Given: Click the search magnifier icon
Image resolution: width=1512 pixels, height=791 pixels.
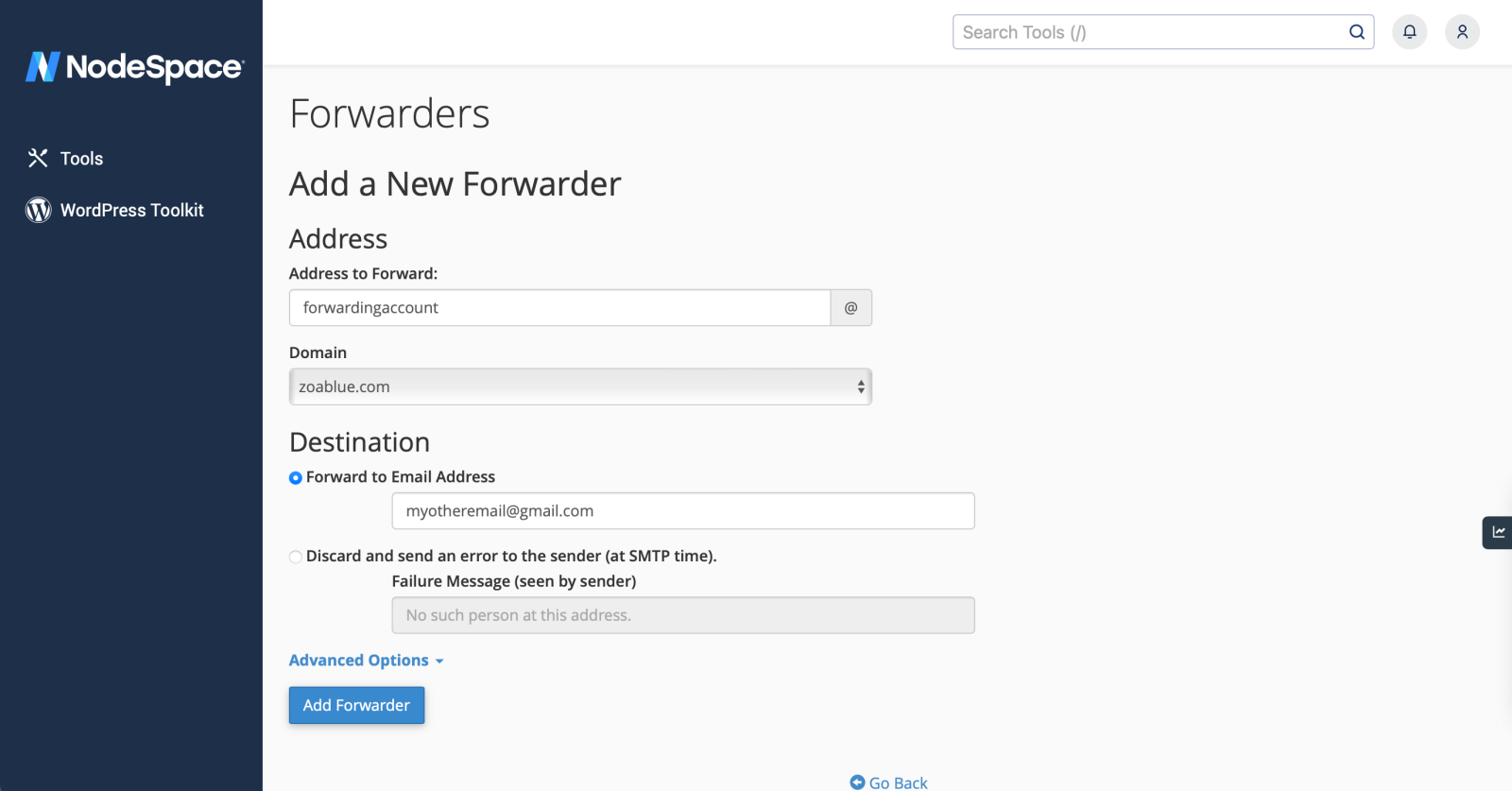Looking at the screenshot, I should (1356, 32).
